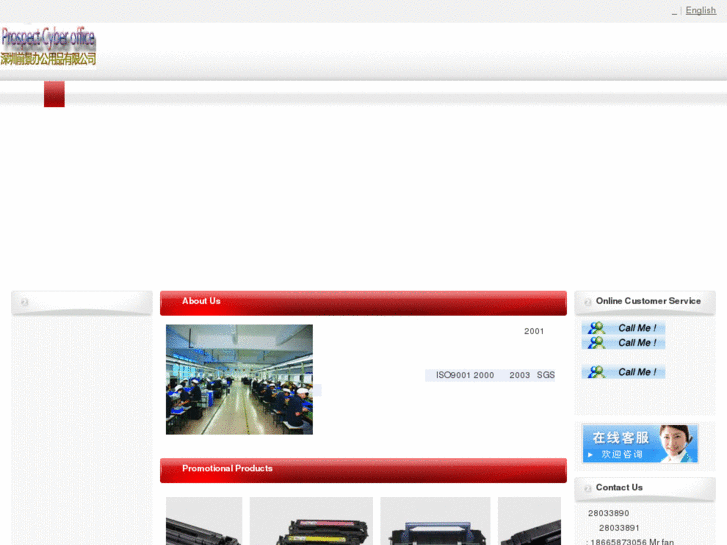Click the third Call Me! chat button
This screenshot has width=727, height=545.
pyautogui.click(x=623, y=372)
